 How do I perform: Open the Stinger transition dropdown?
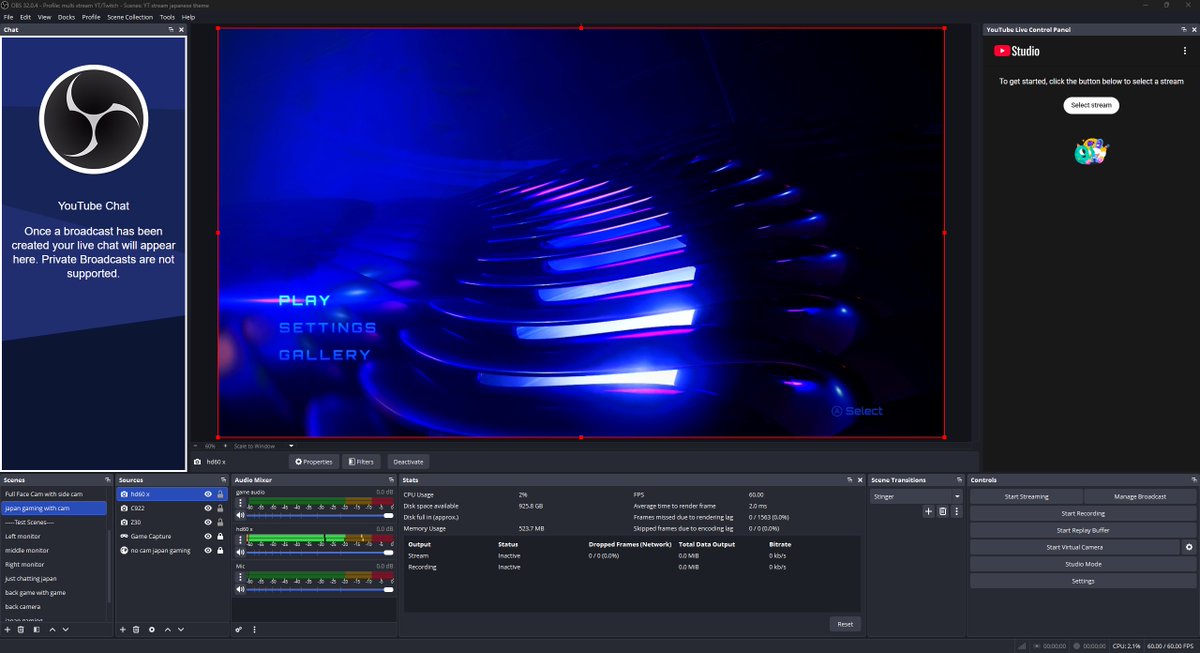pos(916,495)
